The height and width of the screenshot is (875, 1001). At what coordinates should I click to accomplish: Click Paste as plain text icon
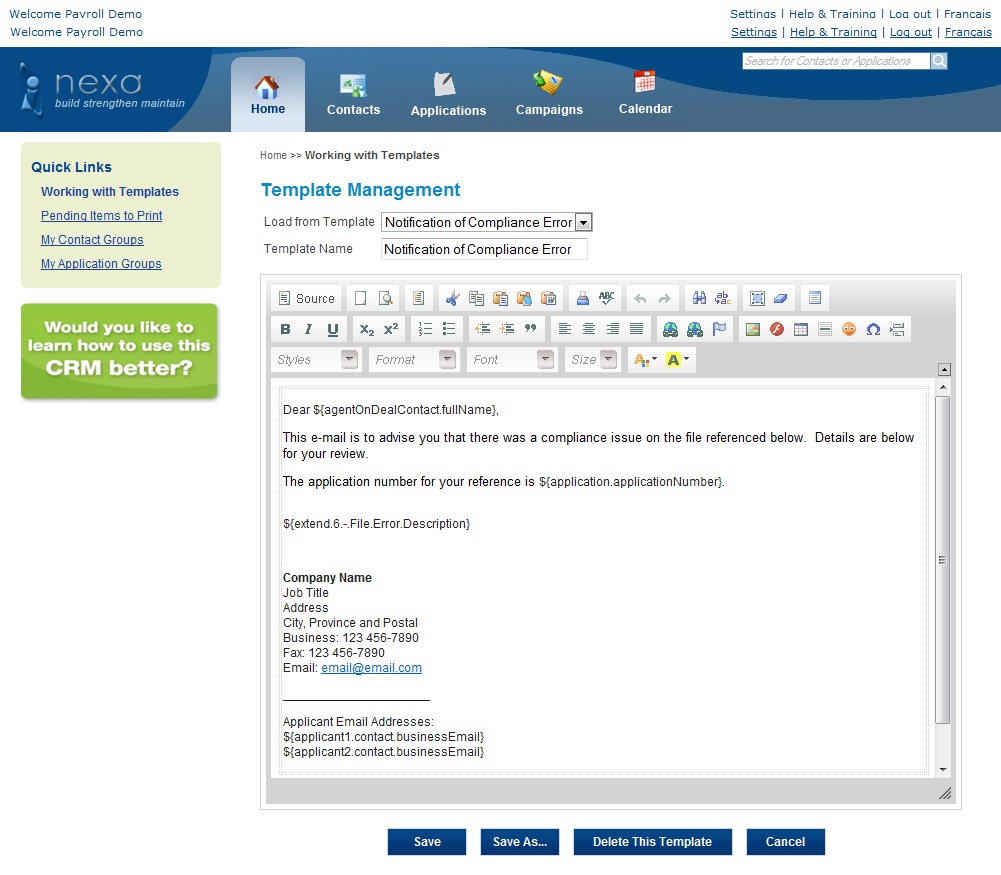tap(524, 298)
